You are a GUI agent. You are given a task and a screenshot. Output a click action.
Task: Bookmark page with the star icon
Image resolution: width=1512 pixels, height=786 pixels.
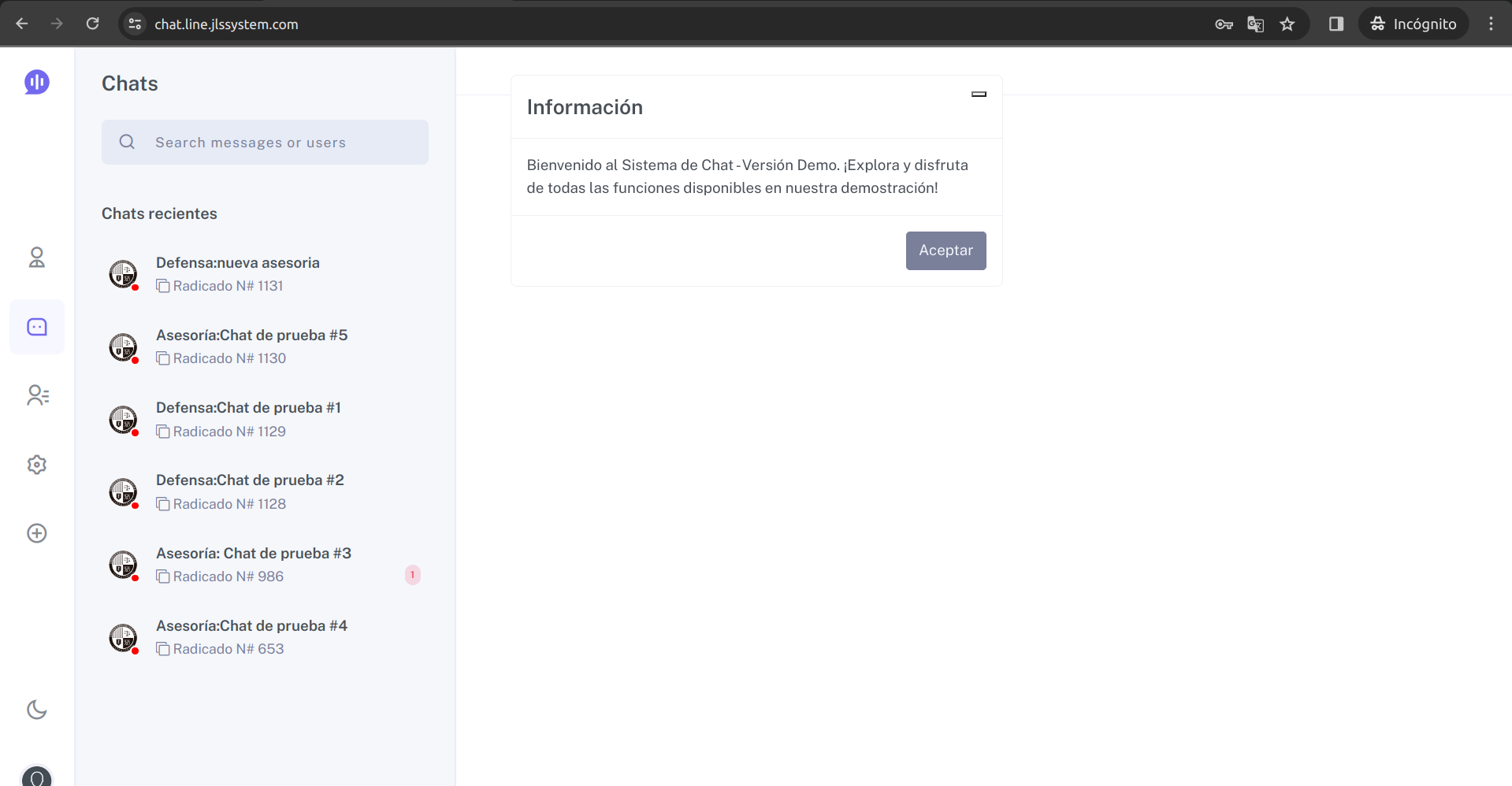(1287, 24)
